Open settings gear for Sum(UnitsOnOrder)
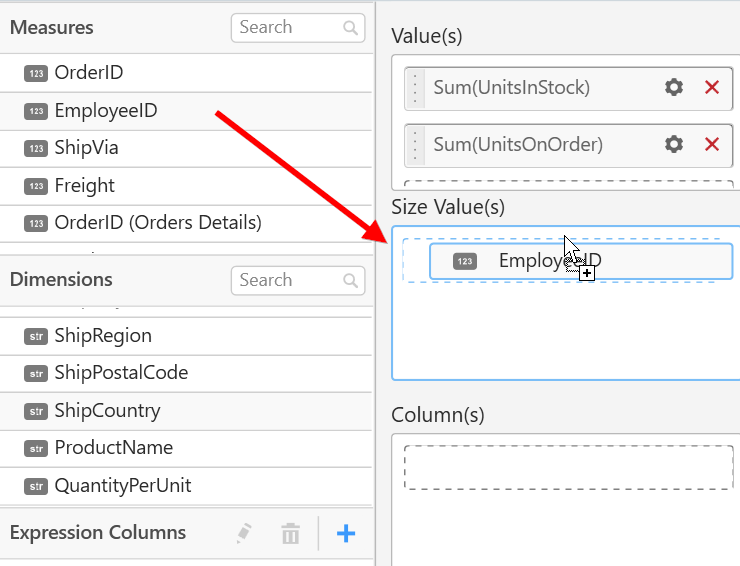The width and height of the screenshot is (740, 566). pyautogui.click(x=674, y=145)
